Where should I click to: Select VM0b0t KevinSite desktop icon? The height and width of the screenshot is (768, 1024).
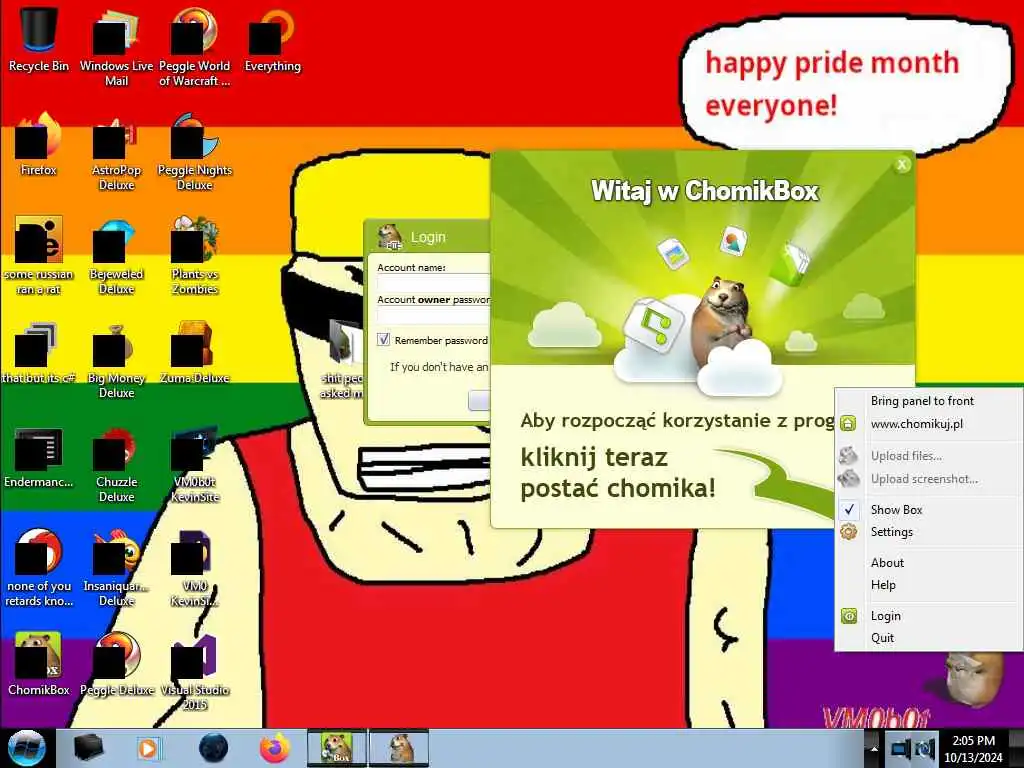pyautogui.click(x=195, y=464)
